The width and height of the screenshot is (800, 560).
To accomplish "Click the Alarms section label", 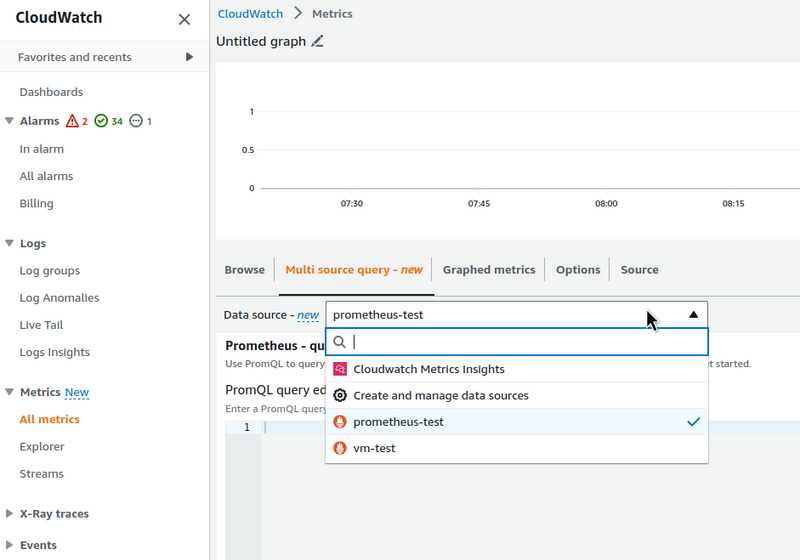I will pyautogui.click(x=39, y=121).
